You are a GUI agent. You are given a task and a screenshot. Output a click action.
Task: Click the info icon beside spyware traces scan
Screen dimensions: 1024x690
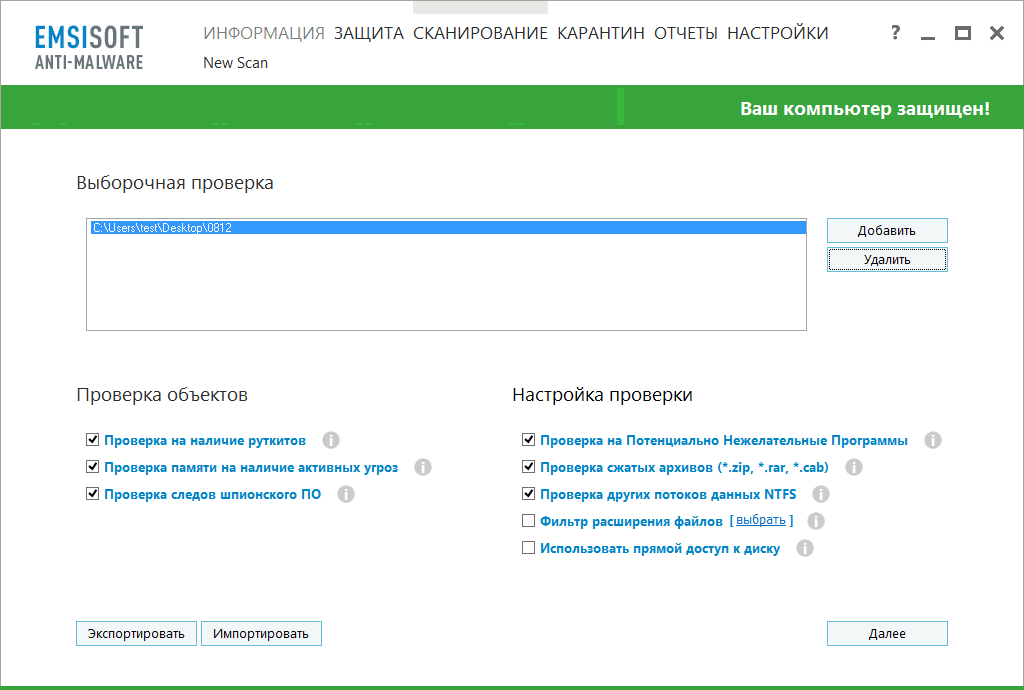click(x=346, y=493)
